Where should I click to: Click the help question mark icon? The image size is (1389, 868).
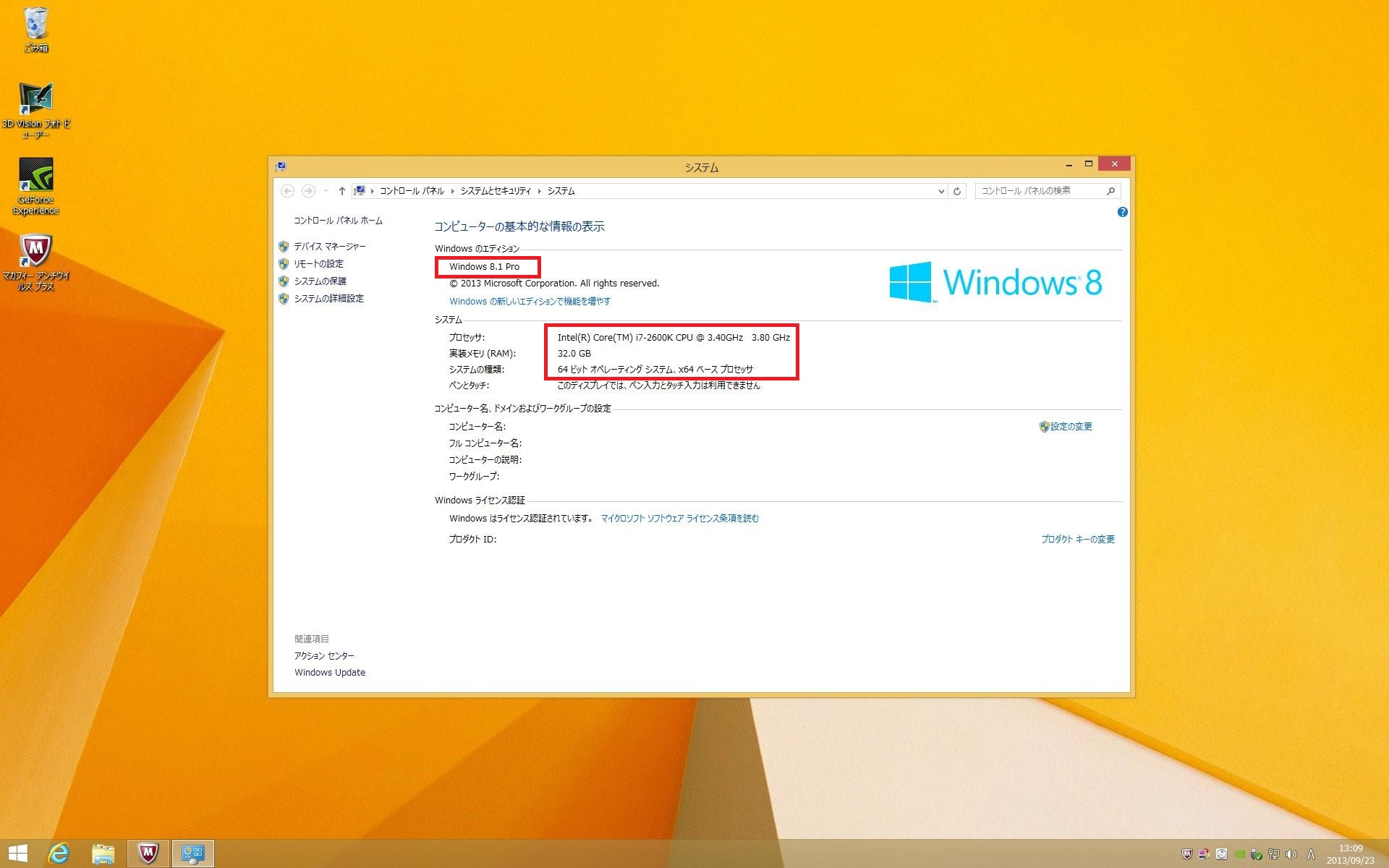1122,212
